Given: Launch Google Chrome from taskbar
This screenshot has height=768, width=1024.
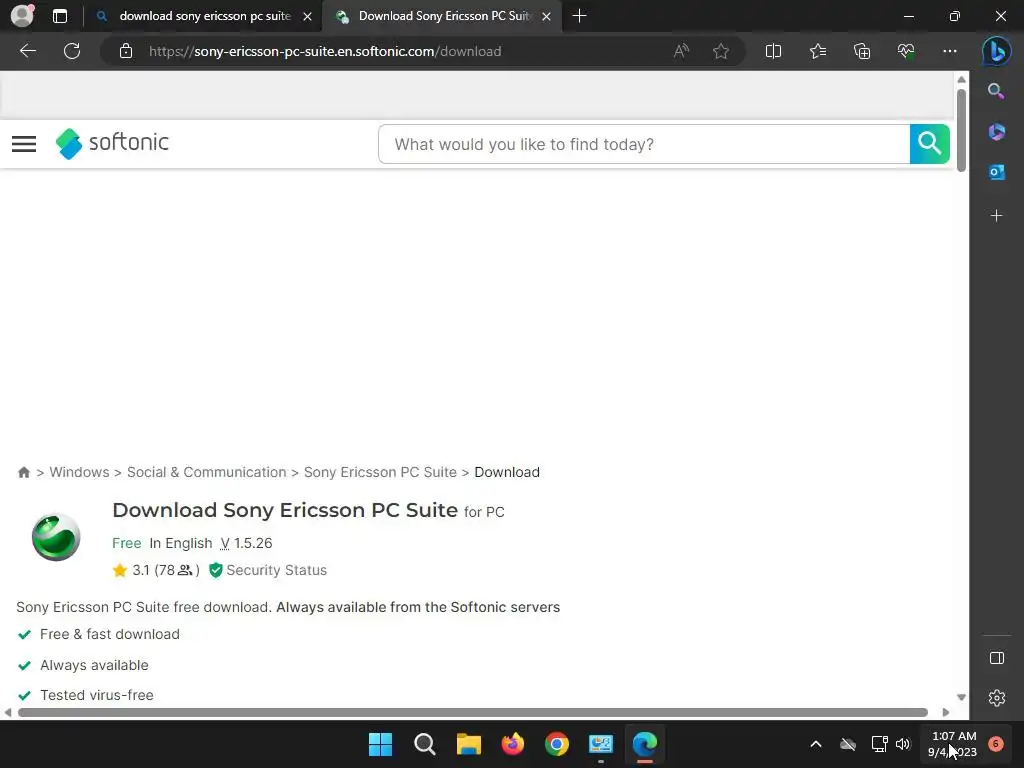Looking at the screenshot, I should tap(556, 744).
